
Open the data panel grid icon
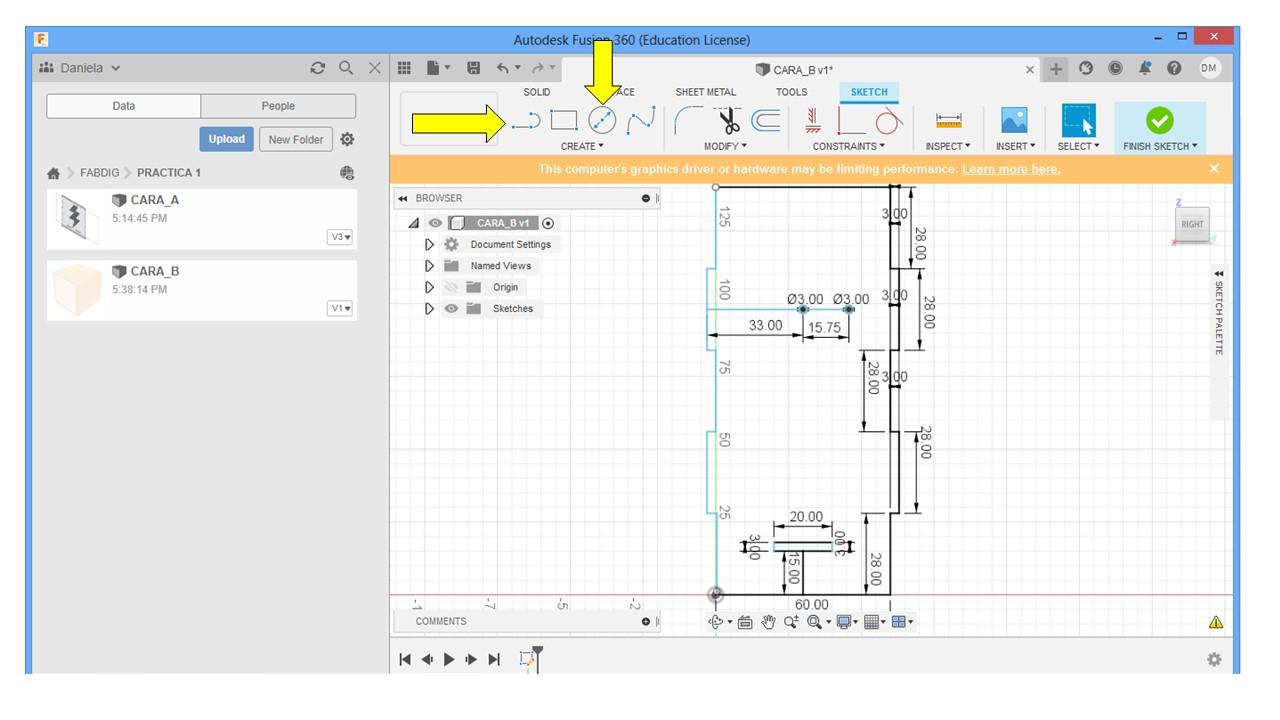click(x=405, y=68)
